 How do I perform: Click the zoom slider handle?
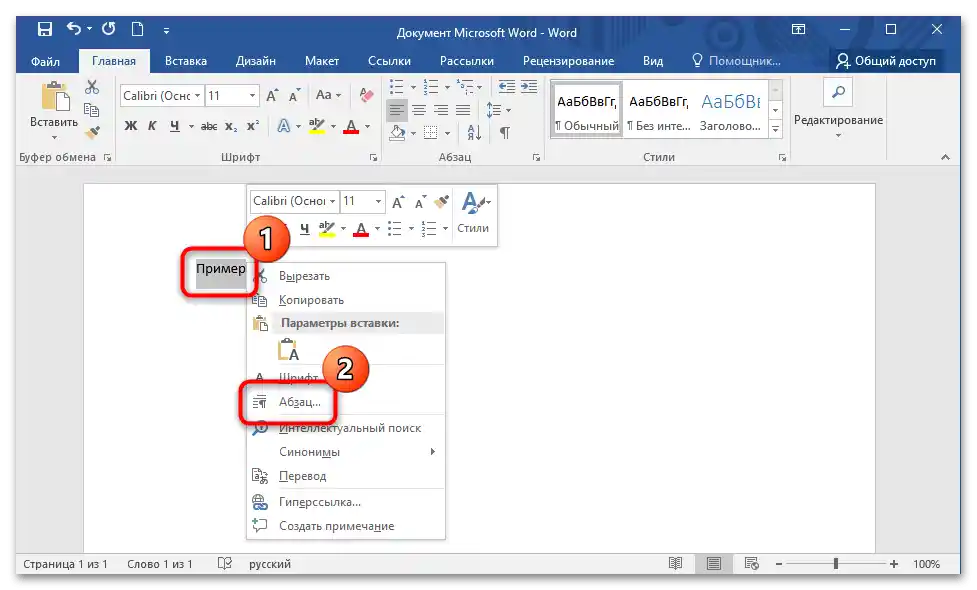click(836, 564)
